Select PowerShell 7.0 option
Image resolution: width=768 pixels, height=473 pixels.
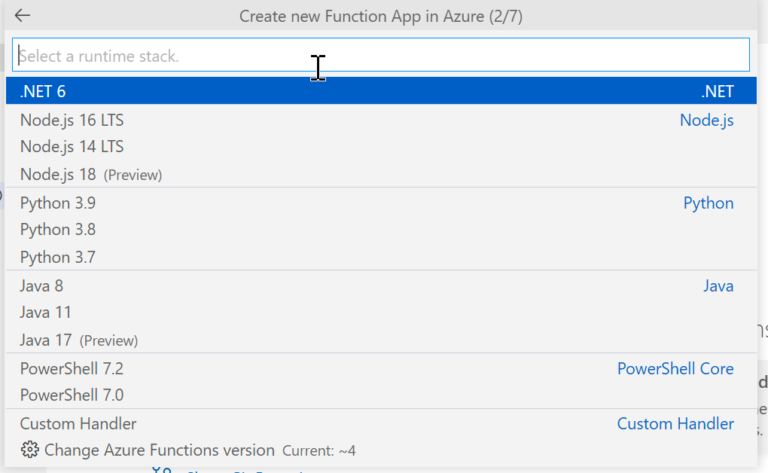point(72,395)
